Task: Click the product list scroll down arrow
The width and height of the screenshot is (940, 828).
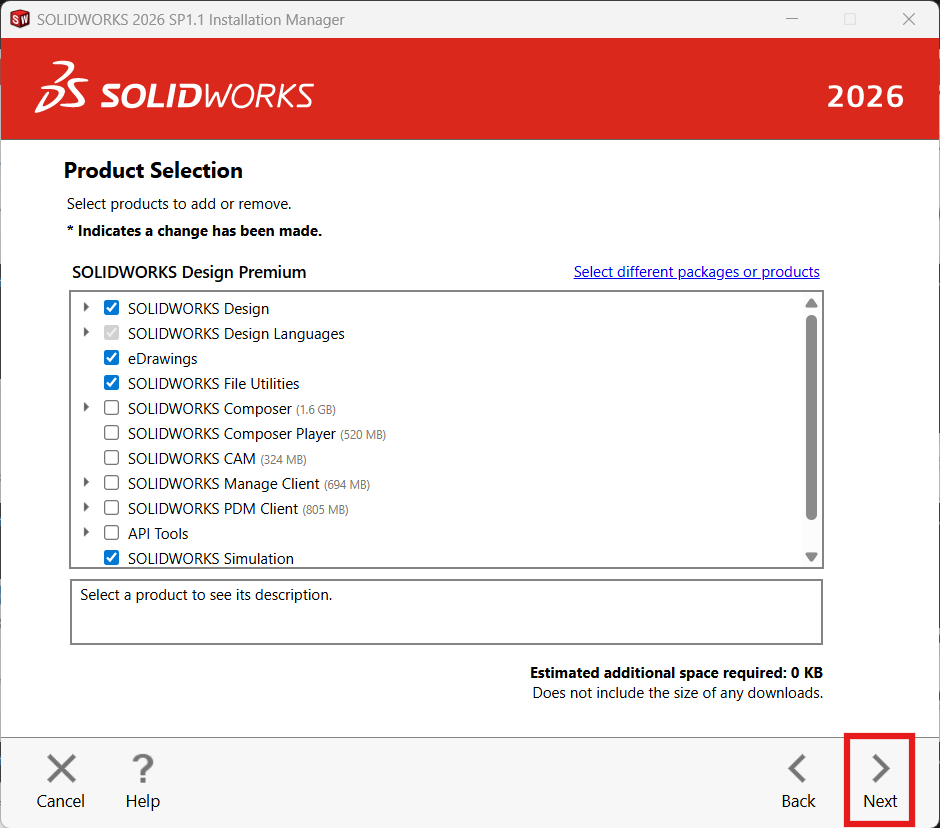Action: click(811, 557)
